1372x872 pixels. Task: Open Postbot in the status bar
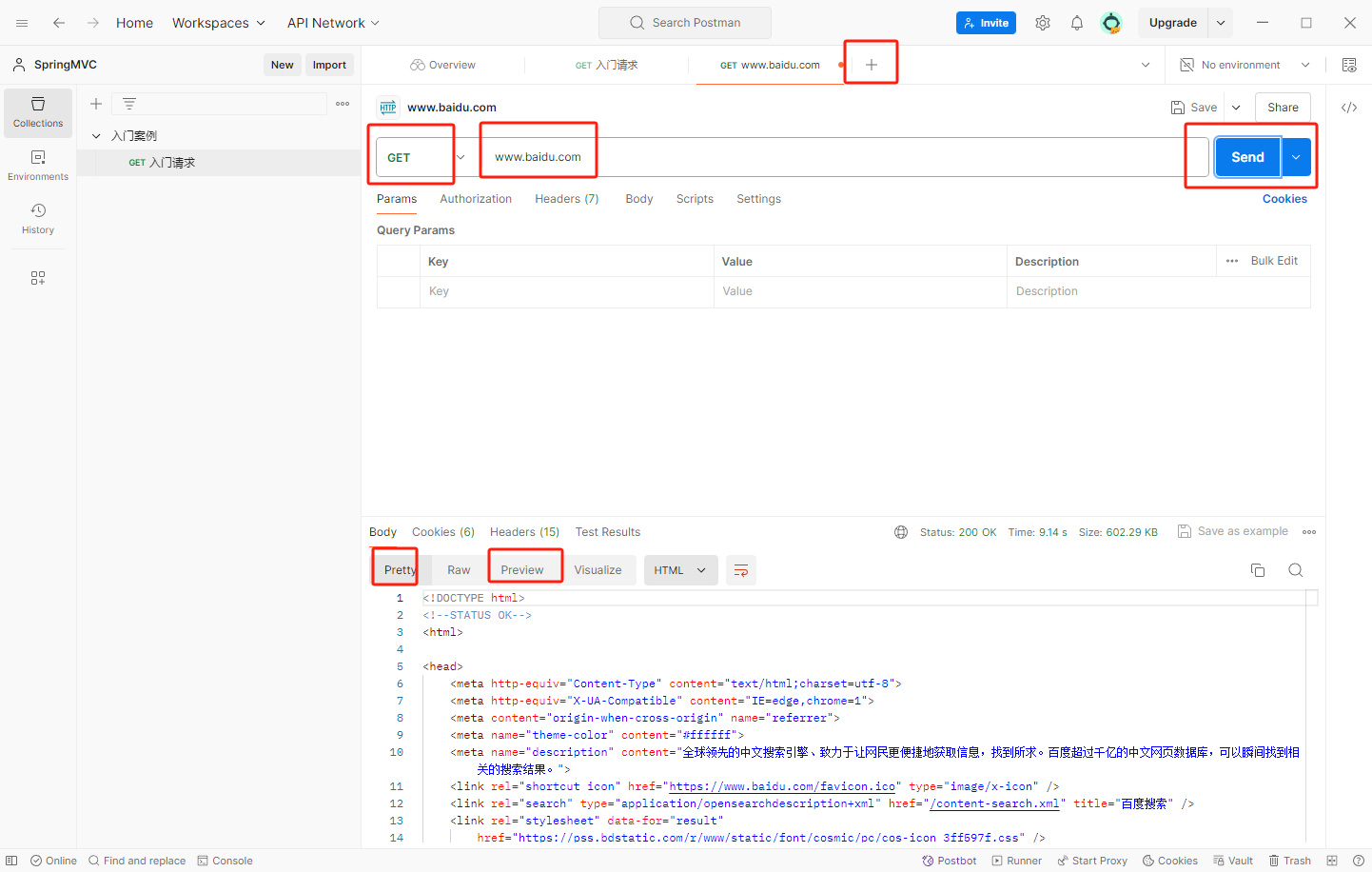pos(950,861)
